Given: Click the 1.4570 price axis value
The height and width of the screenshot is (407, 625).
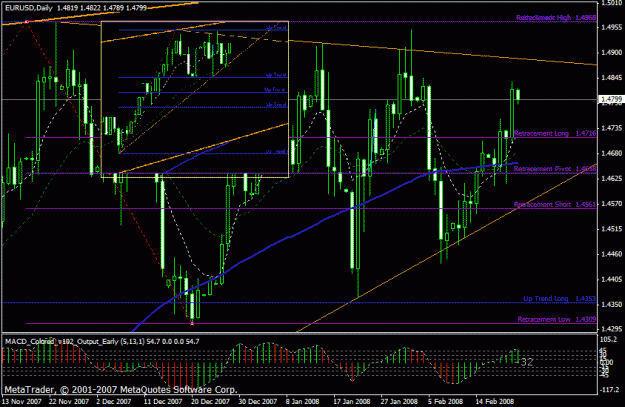Looking at the screenshot, I should pyautogui.click(x=612, y=204).
